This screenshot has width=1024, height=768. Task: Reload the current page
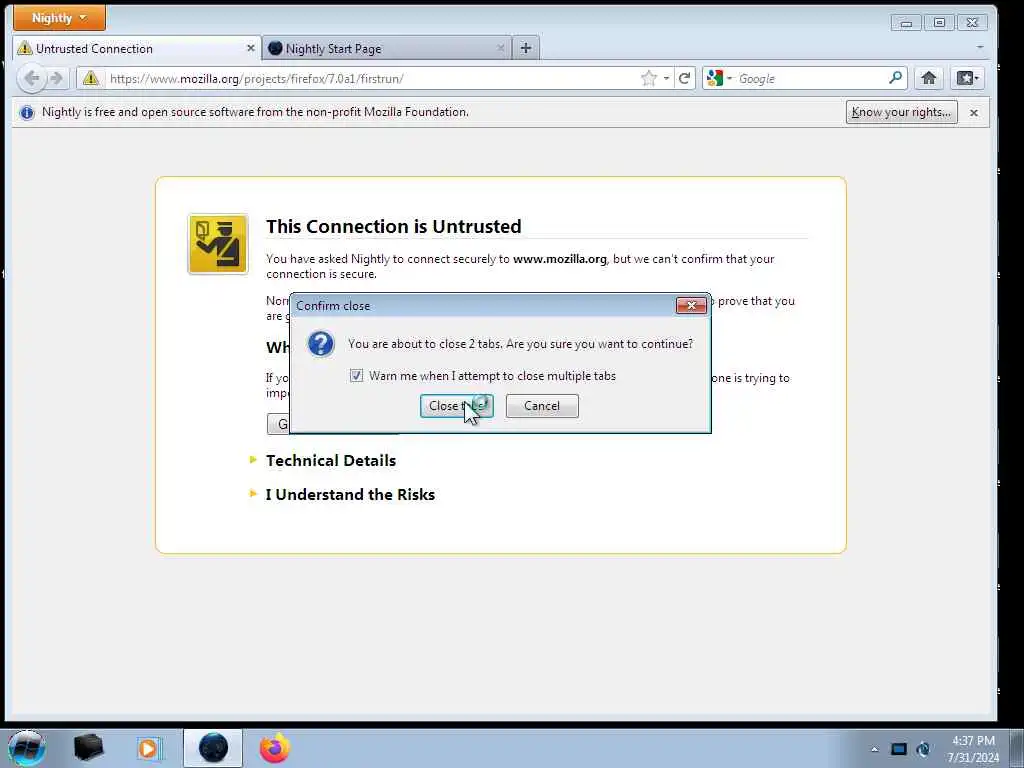[684, 78]
